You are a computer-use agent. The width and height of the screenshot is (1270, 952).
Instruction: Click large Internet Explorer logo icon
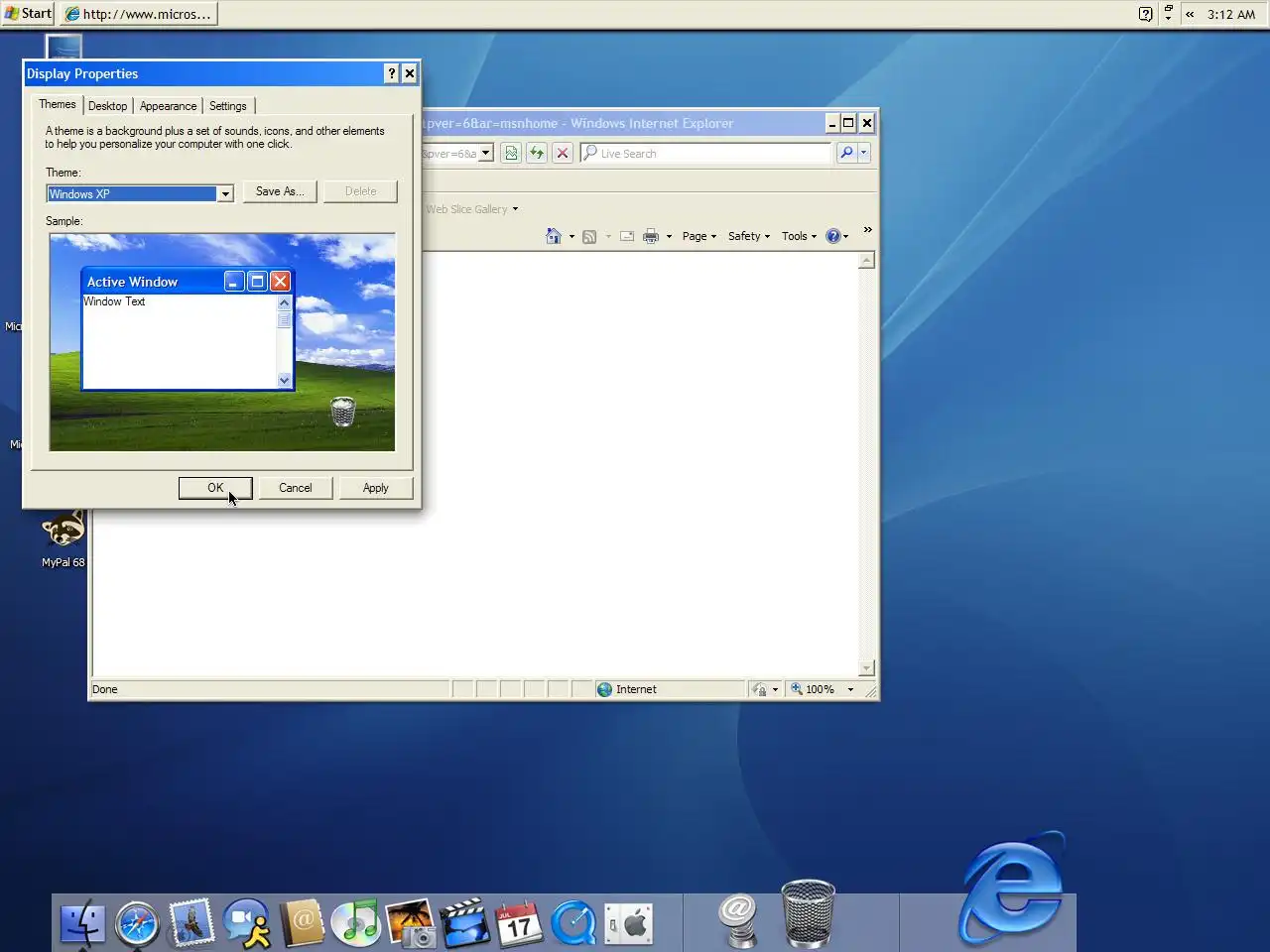(x=1012, y=888)
